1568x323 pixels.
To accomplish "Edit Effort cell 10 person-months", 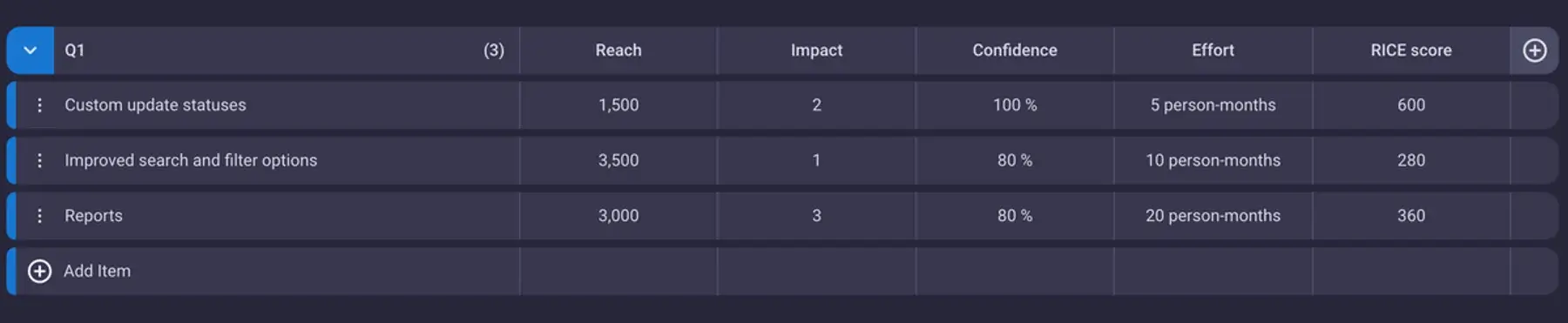I will coord(1213,160).
